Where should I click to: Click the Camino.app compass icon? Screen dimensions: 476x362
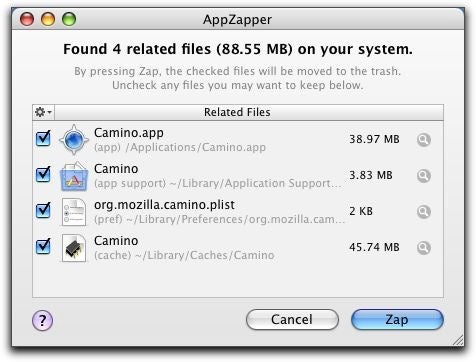coord(74,140)
